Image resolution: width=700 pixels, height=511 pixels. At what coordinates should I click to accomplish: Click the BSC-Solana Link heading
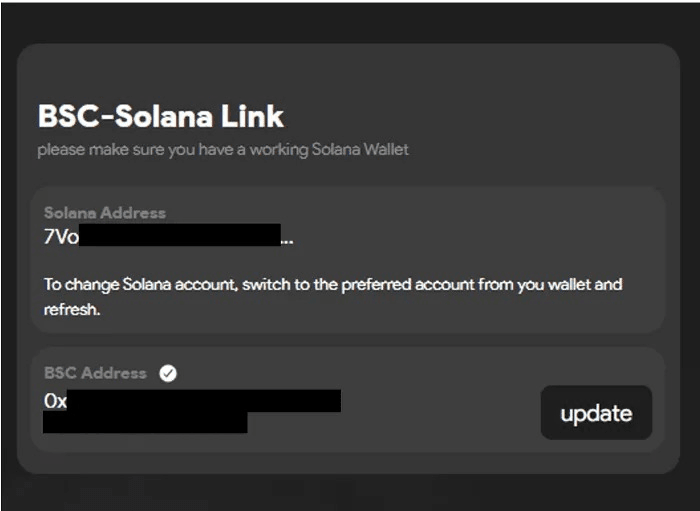click(161, 116)
